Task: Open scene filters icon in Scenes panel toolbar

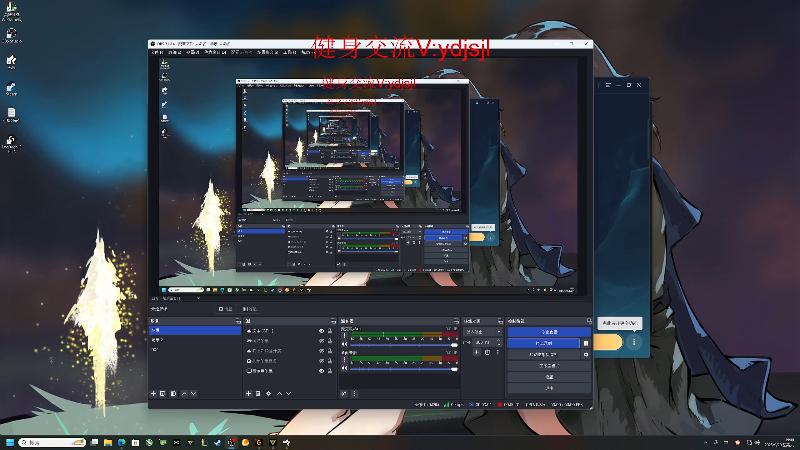Action: (x=173, y=393)
